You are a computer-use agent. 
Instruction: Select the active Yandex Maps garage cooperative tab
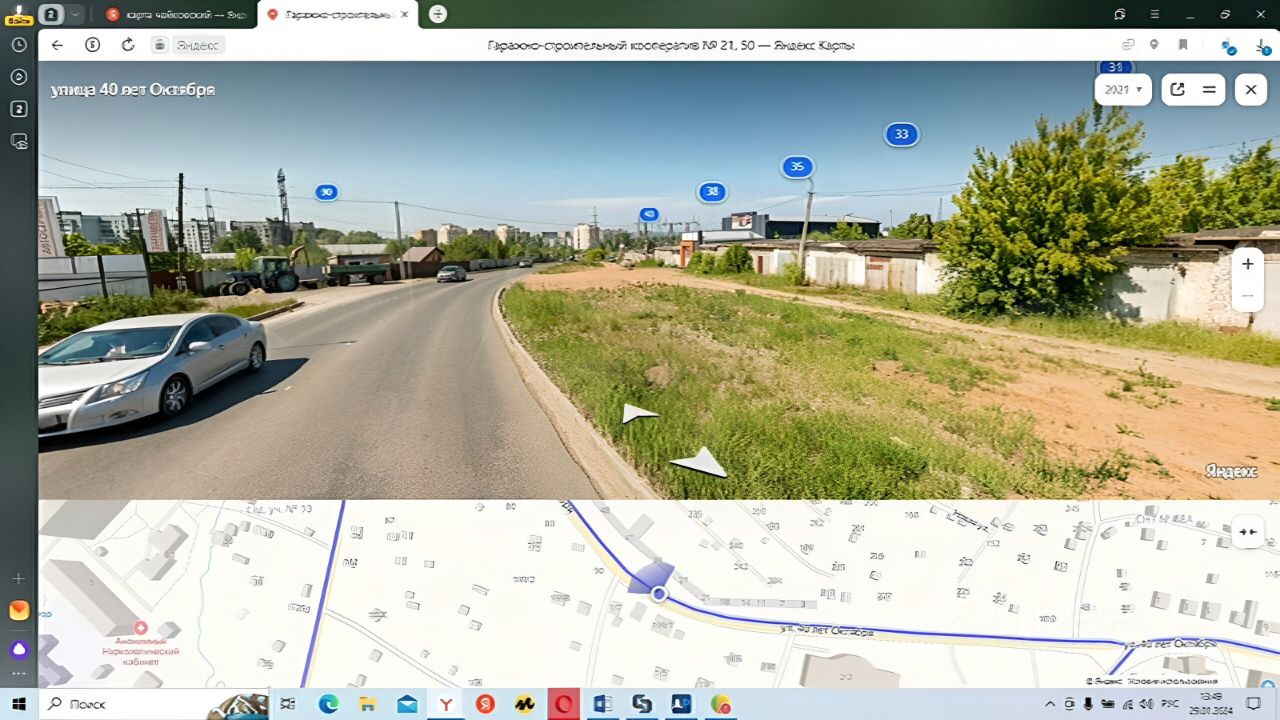pos(337,14)
